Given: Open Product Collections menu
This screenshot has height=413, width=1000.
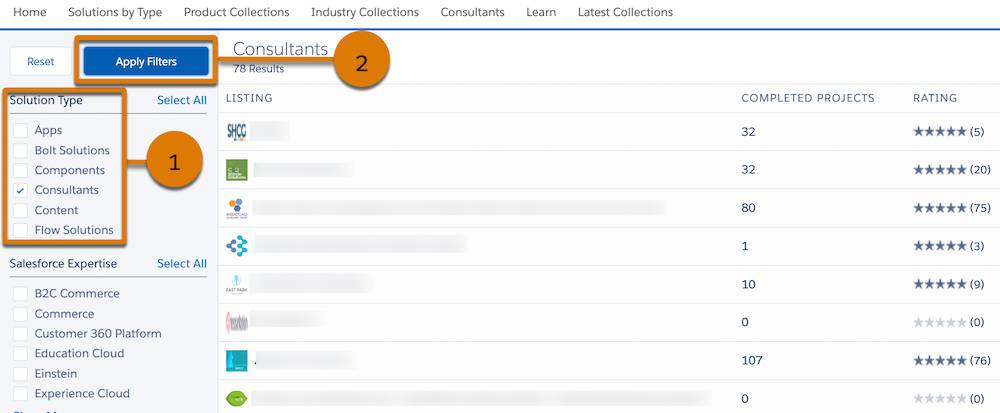Looking at the screenshot, I should point(237,12).
